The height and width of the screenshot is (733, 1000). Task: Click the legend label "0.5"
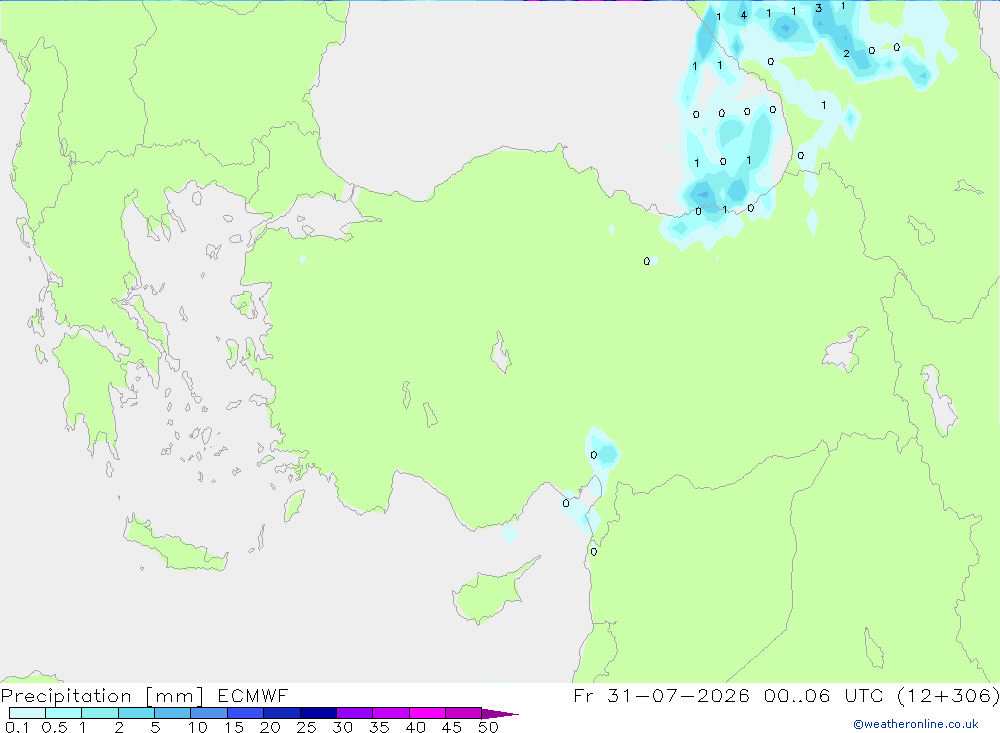(x=54, y=727)
